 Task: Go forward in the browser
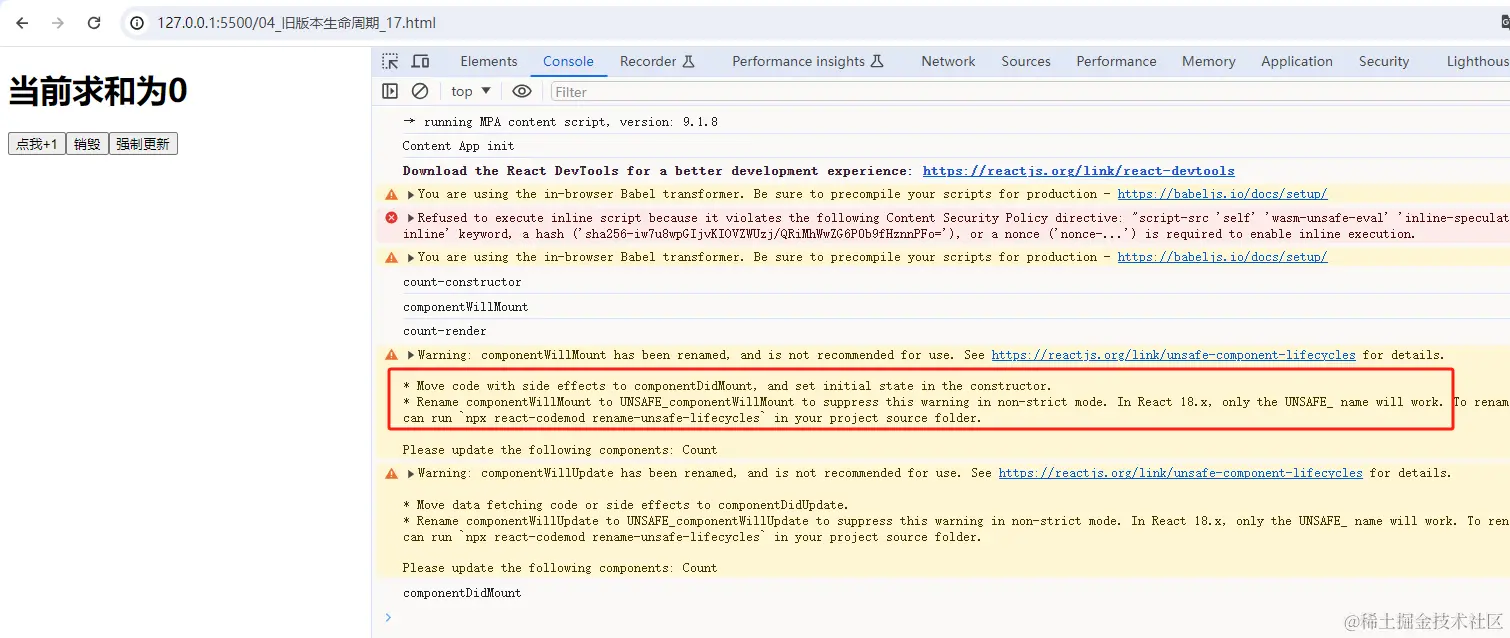[58, 23]
